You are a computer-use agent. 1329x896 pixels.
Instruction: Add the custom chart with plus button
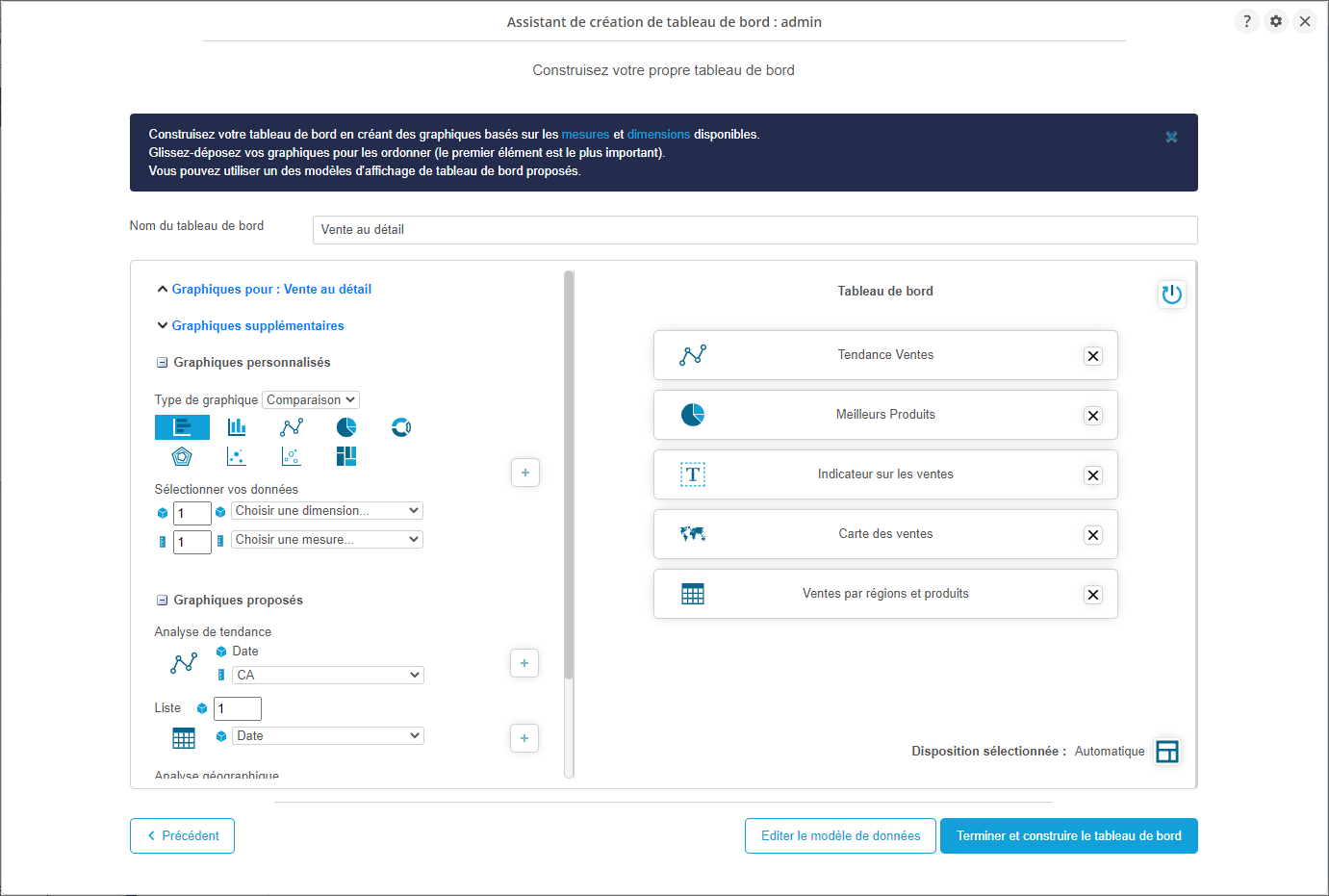[x=525, y=473]
